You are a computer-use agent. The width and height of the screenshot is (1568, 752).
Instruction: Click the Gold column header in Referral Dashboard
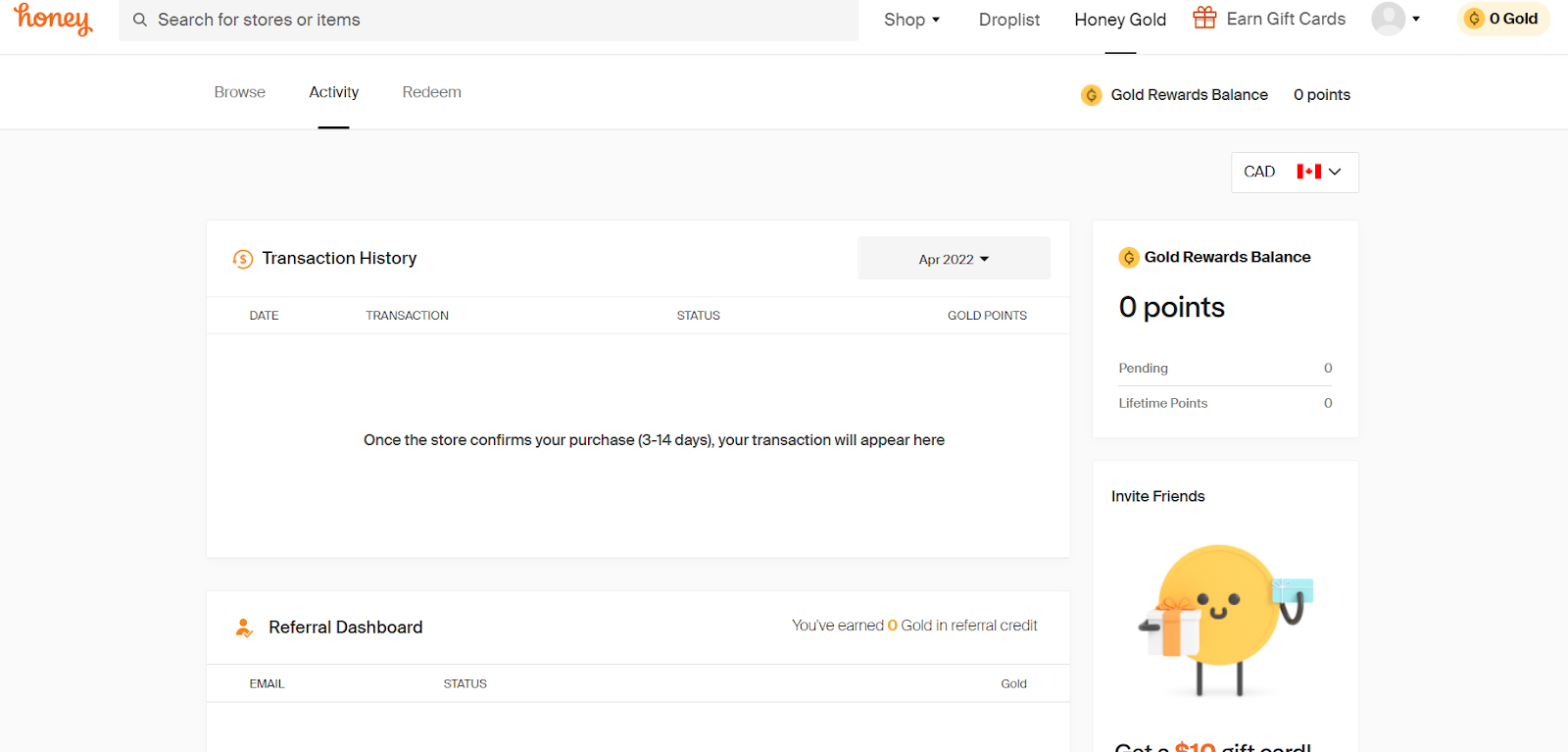point(1013,684)
